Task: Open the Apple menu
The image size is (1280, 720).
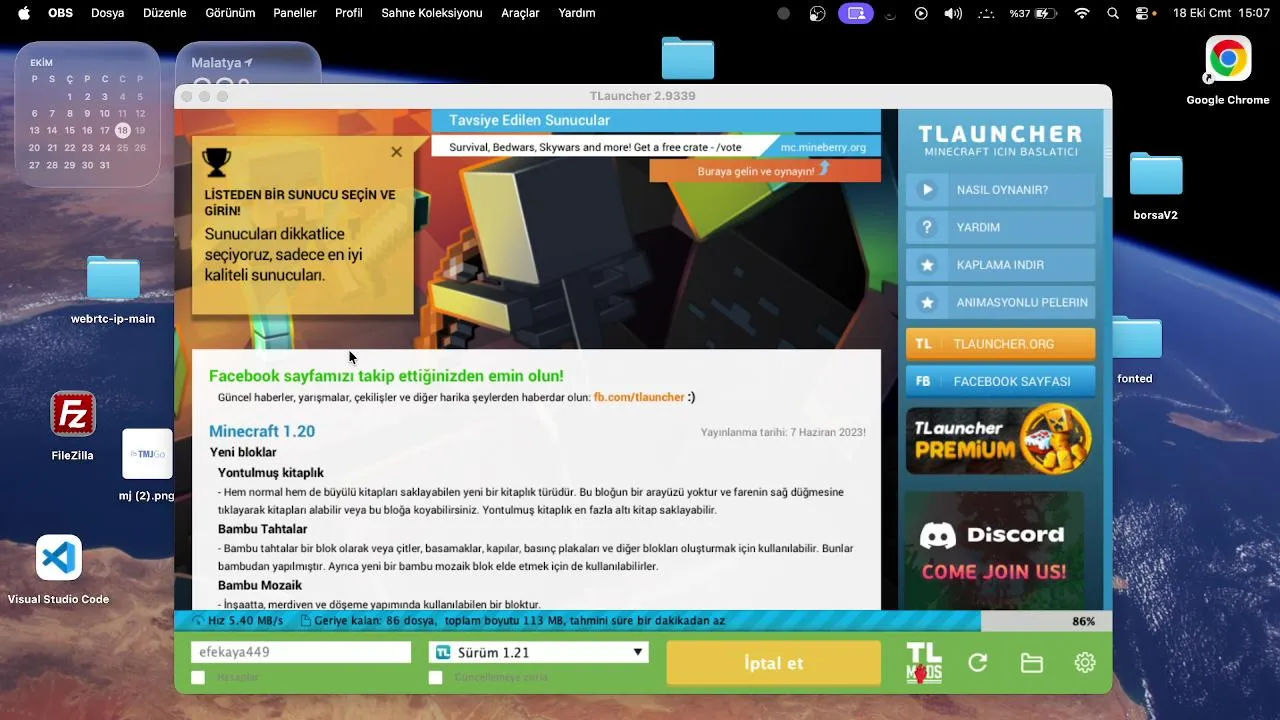Action: pyautogui.click(x=24, y=13)
